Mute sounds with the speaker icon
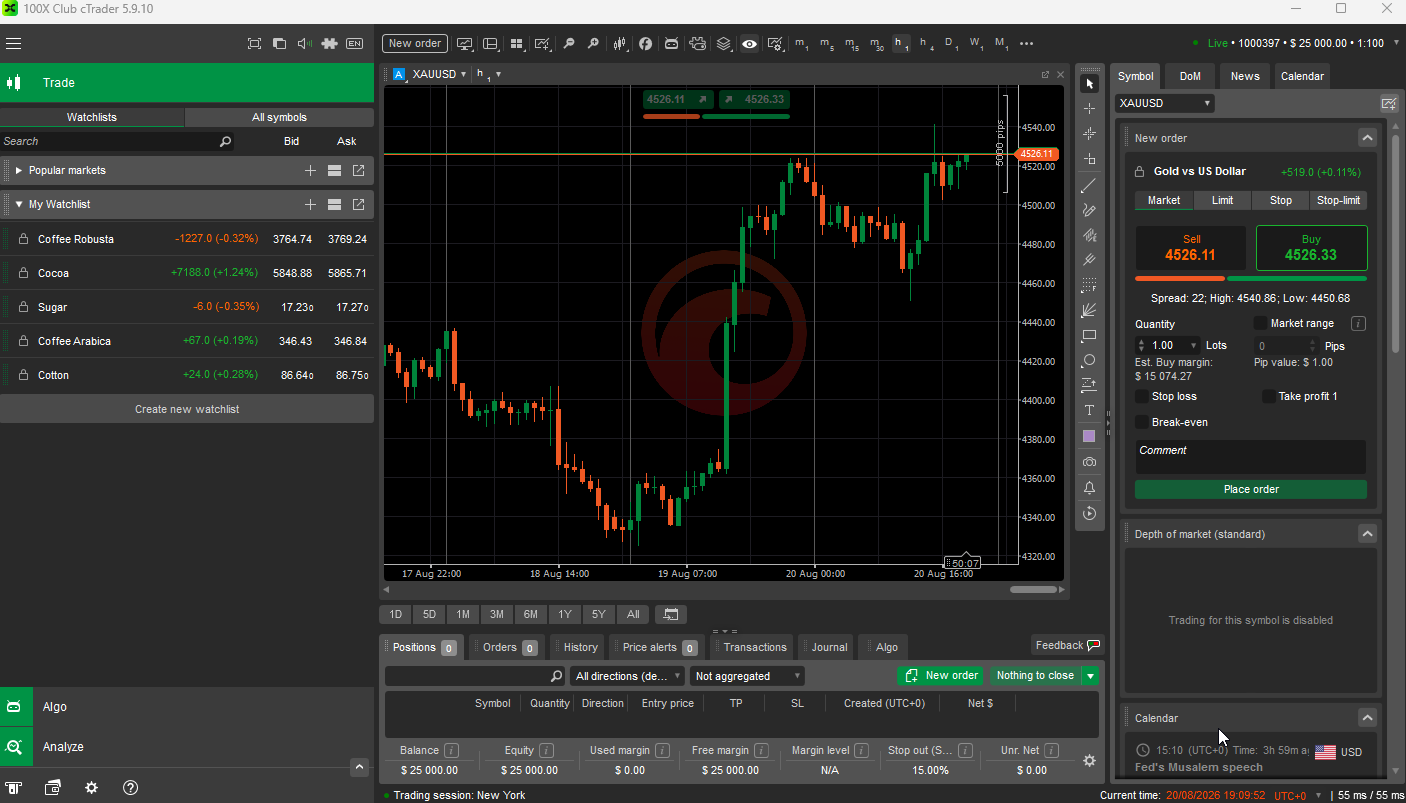1406x803 pixels. coord(304,44)
